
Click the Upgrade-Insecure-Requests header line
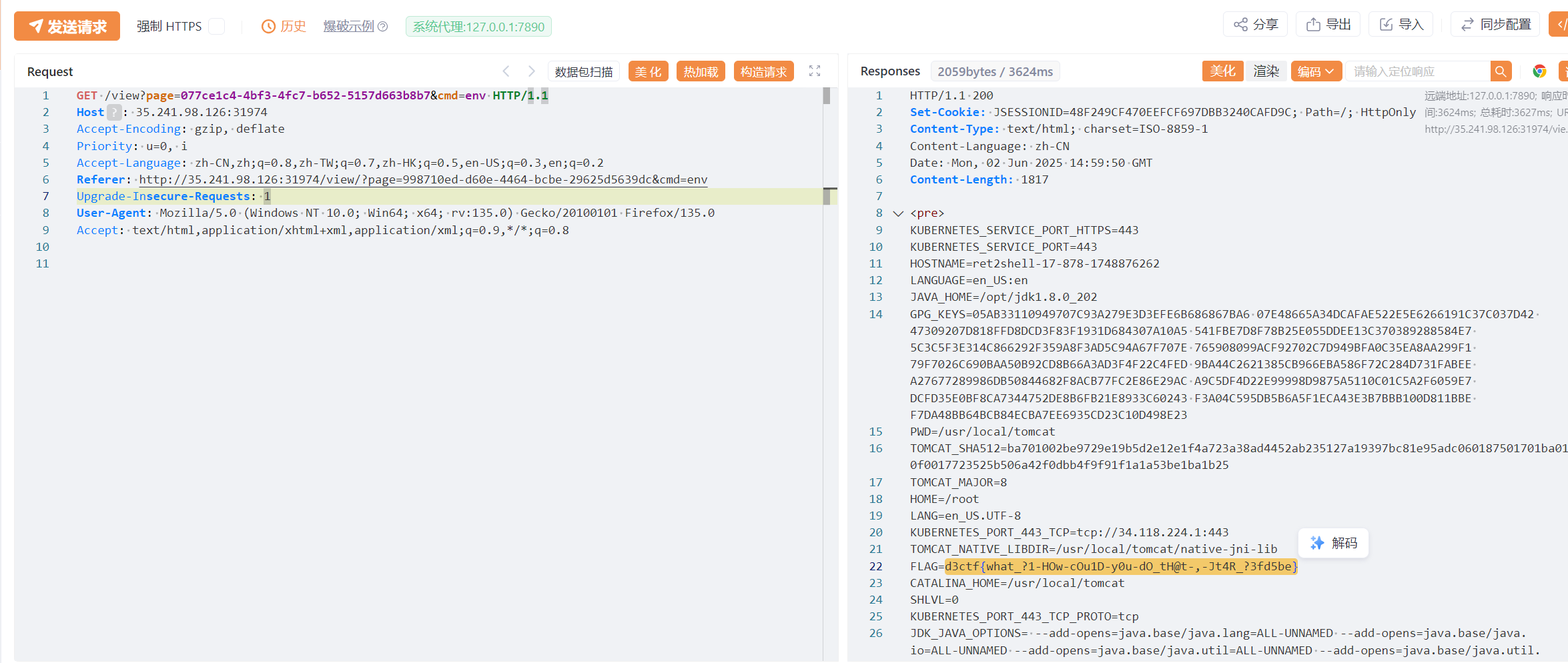coord(173,196)
